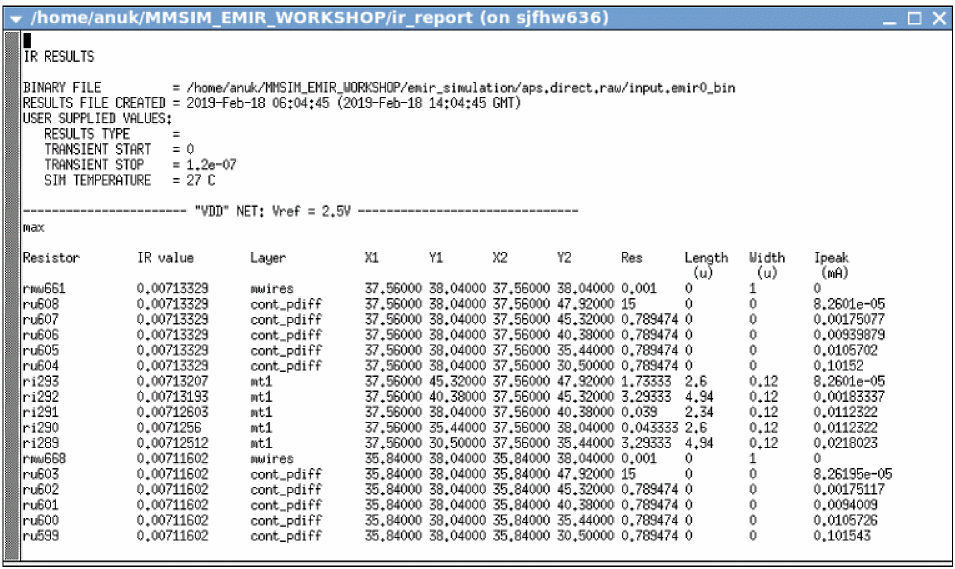Click resistor name rmw668
The width and height of the screenshot is (955, 569).
click(44, 459)
